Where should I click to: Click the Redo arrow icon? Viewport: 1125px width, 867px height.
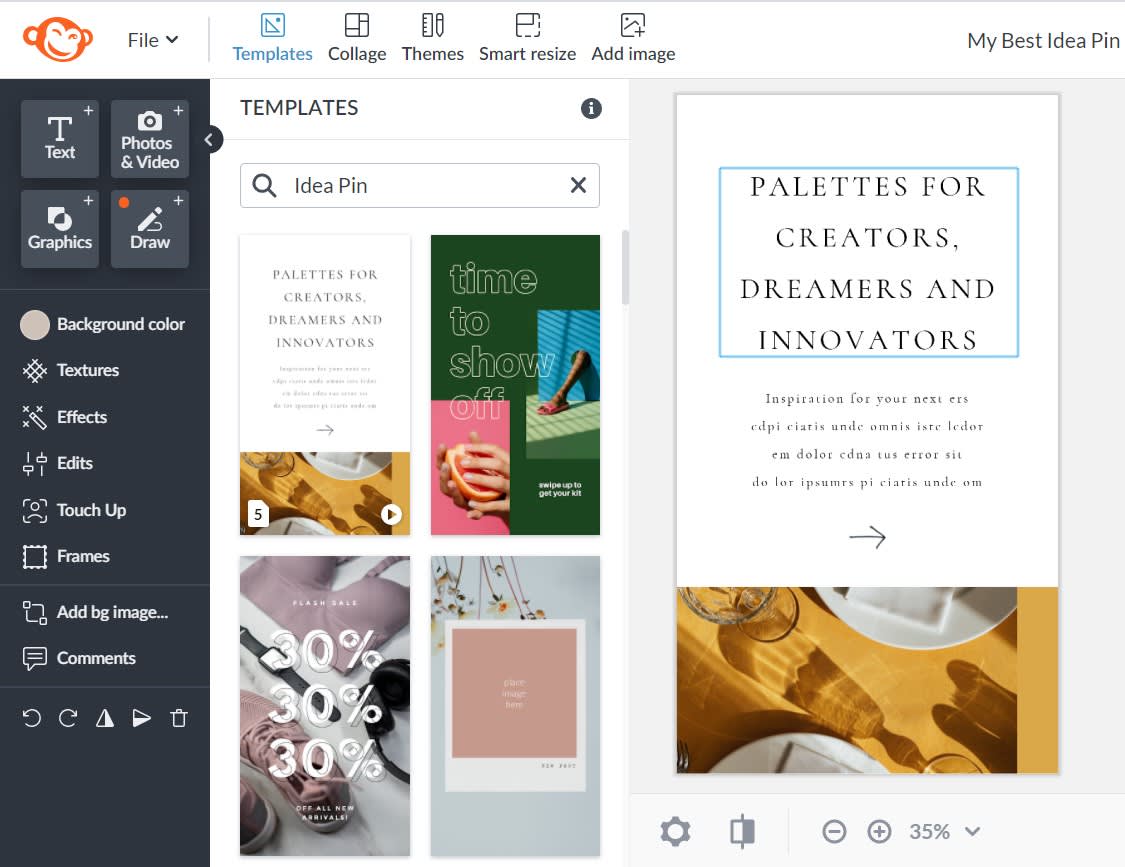(68, 718)
